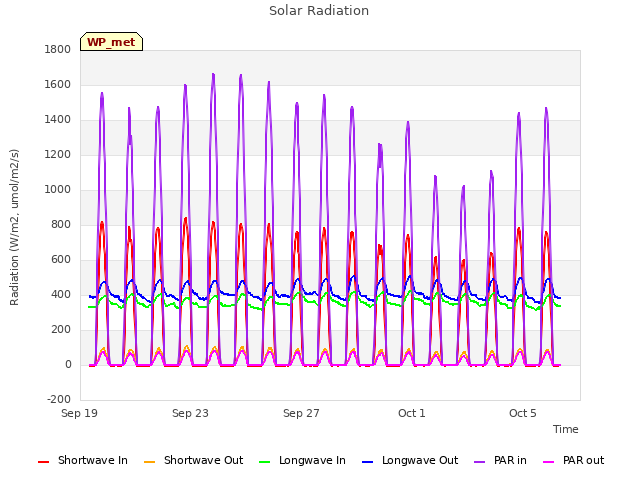Click the Longwave Out legend entry
Screen dimensions: 640x480
[410, 460]
